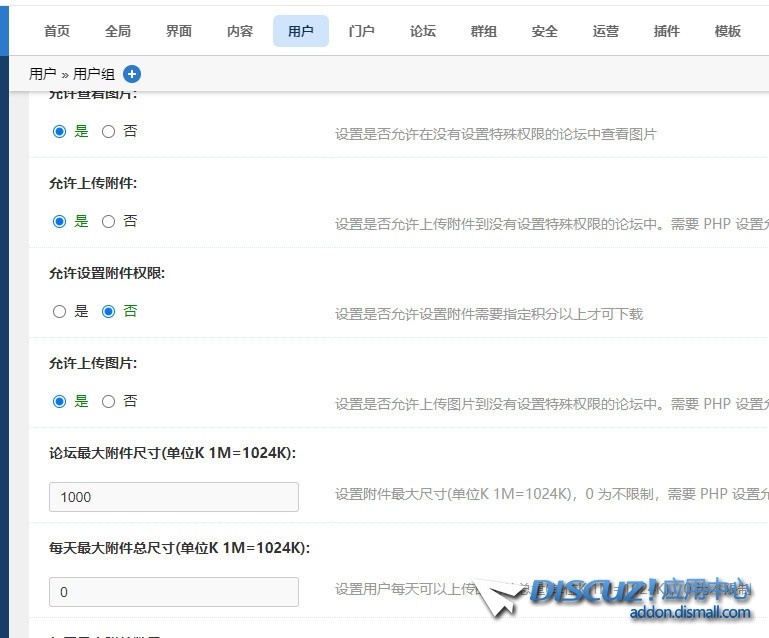The height and width of the screenshot is (638, 769).
Task: Open the 首页 tab
Action: (57, 31)
